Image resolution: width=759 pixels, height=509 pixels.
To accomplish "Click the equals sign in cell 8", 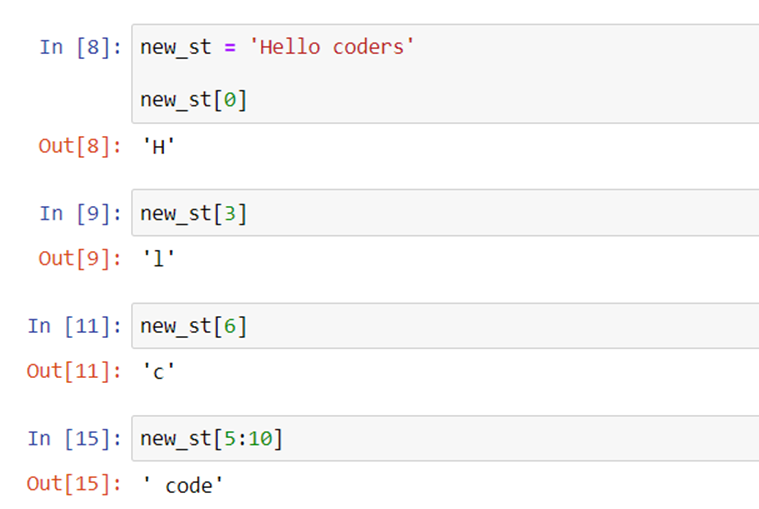I will pyautogui.click(x=230, y=48).
